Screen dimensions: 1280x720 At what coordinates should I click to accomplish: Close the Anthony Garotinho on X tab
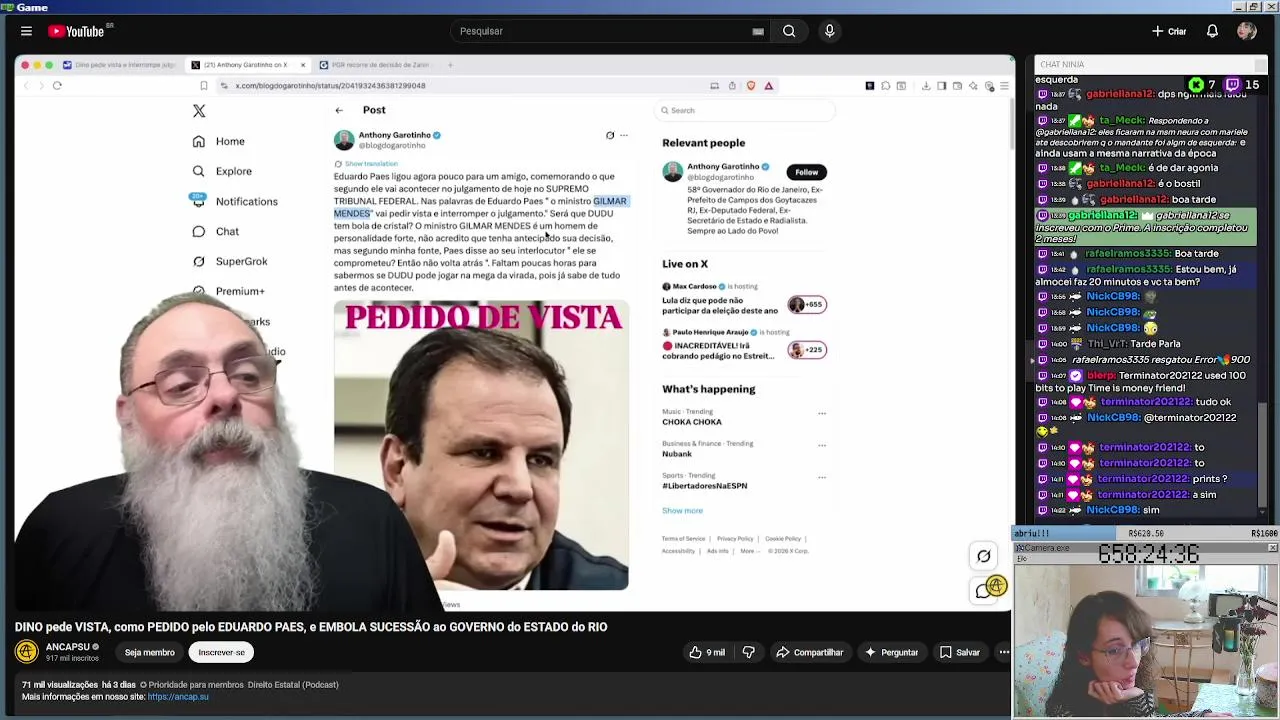pos(303,65)
